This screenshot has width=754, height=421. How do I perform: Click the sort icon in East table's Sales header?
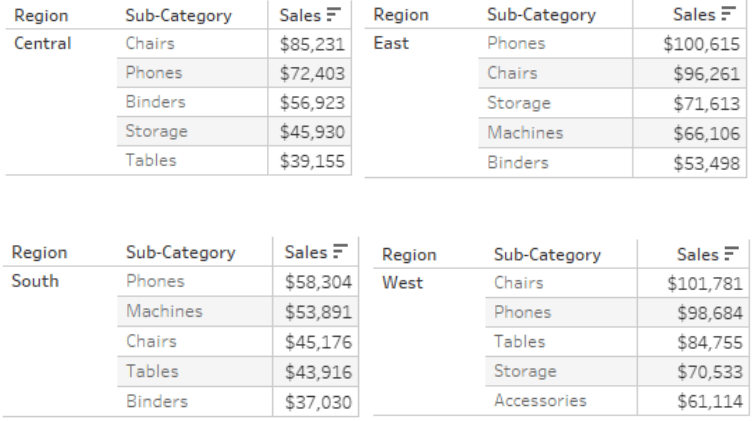click(x=728, y=13)
